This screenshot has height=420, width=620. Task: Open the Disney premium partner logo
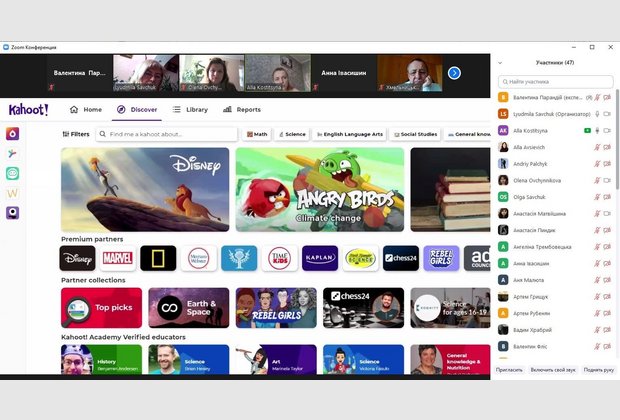(x=78, y=258)
